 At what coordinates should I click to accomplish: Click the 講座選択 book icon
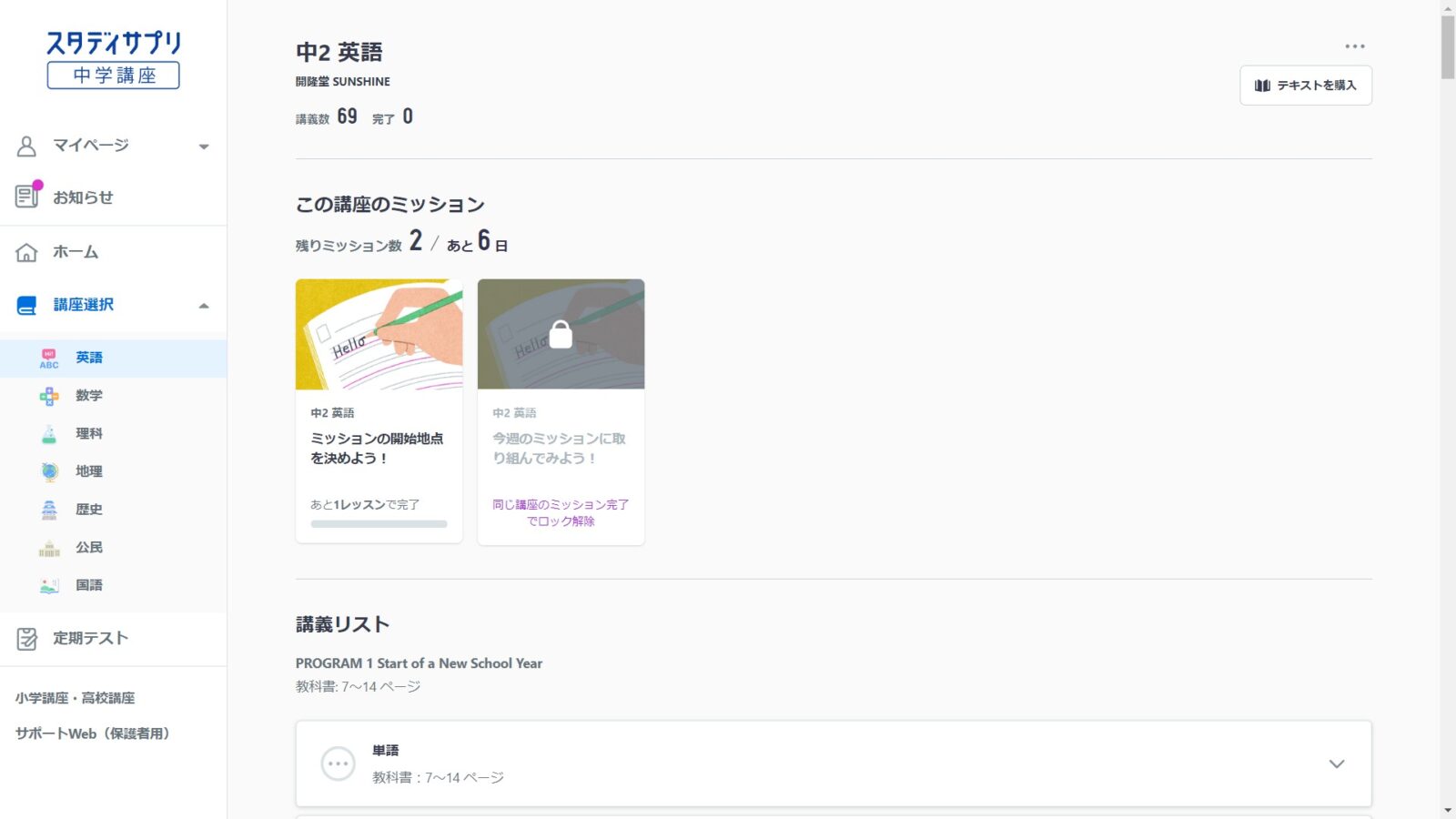point(26,305)
